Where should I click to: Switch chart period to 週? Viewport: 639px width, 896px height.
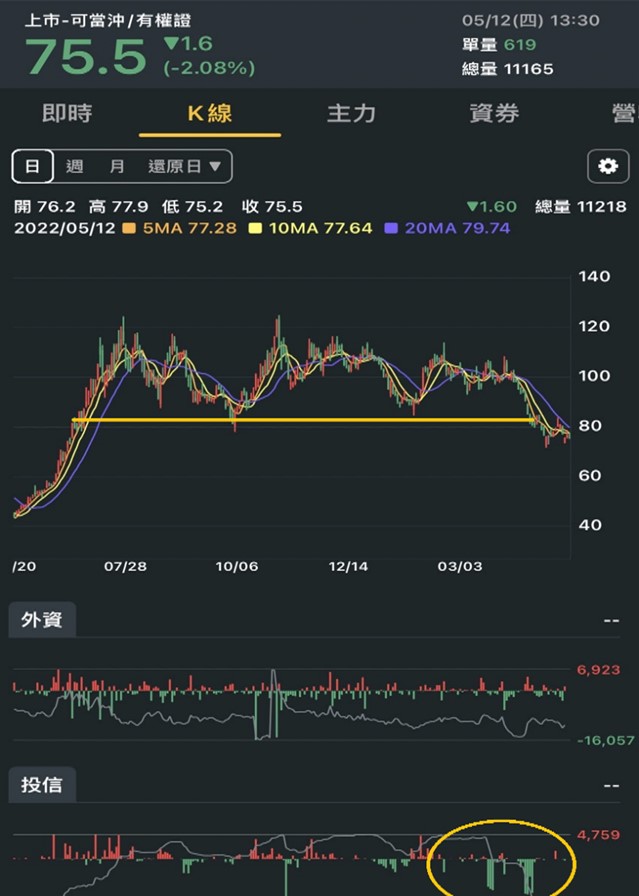(x=74, y=166)
